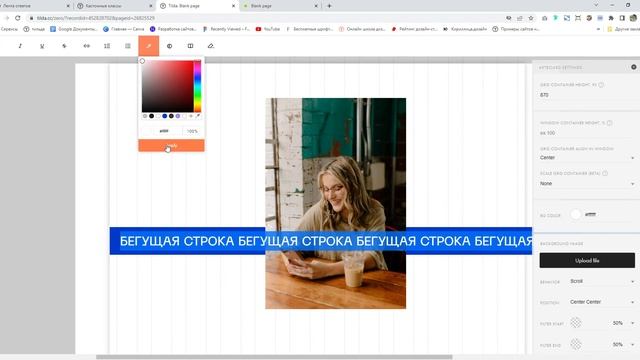Image resolution: width=640 pixels, height=360 pixels.
Task: Open Recently Viewed Figma bookmark
Action: point(226,29)
